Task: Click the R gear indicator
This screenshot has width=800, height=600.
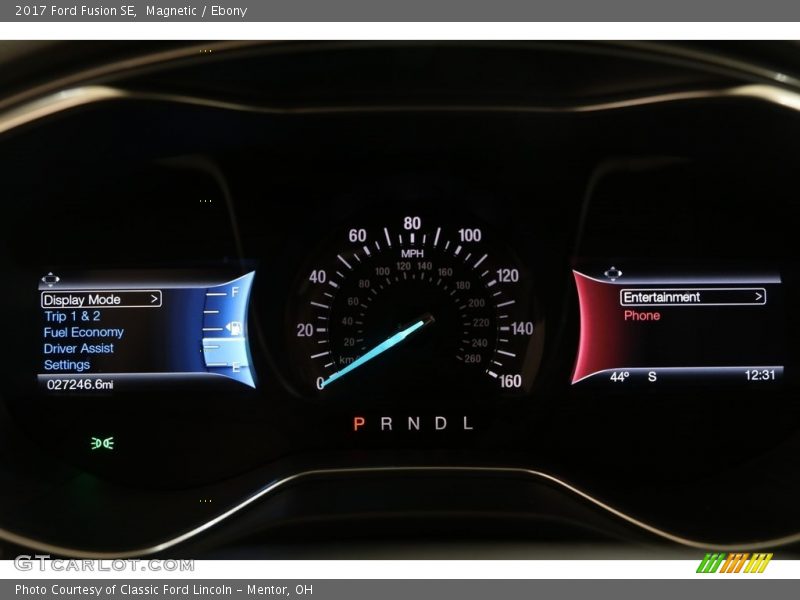Action: click(x=386, y=423)
